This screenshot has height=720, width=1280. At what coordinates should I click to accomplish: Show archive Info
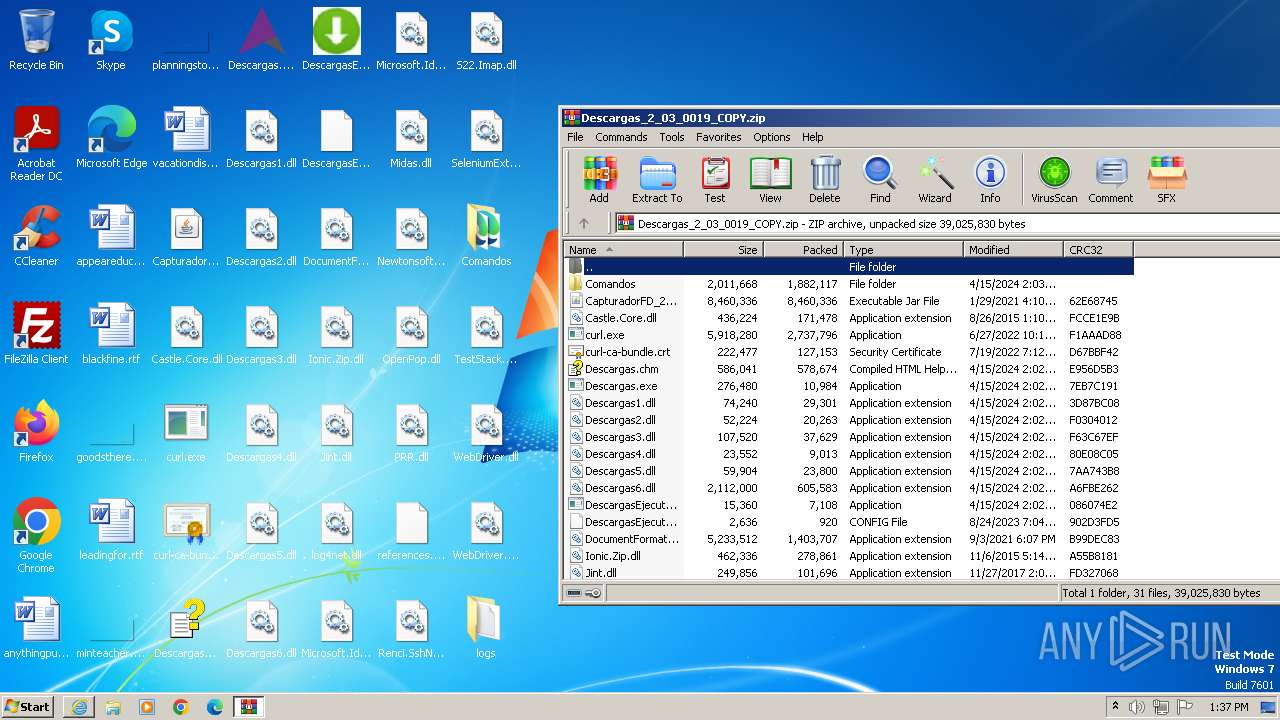[x=990, y=180]
